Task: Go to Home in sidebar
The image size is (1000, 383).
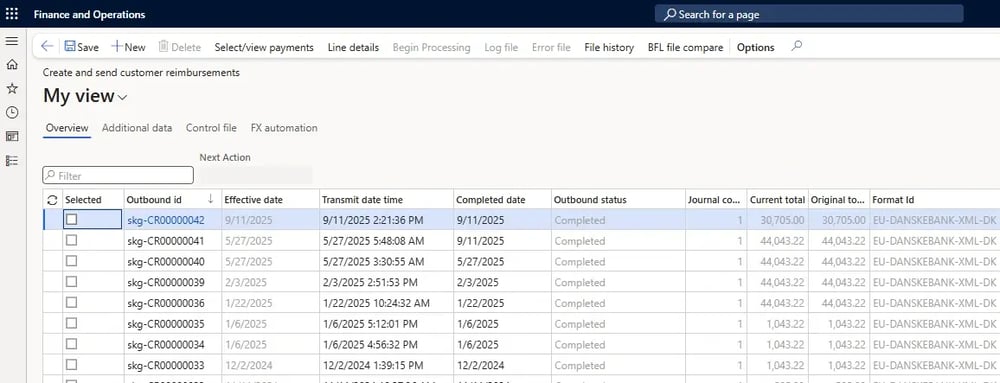Action: pos(11,64)
